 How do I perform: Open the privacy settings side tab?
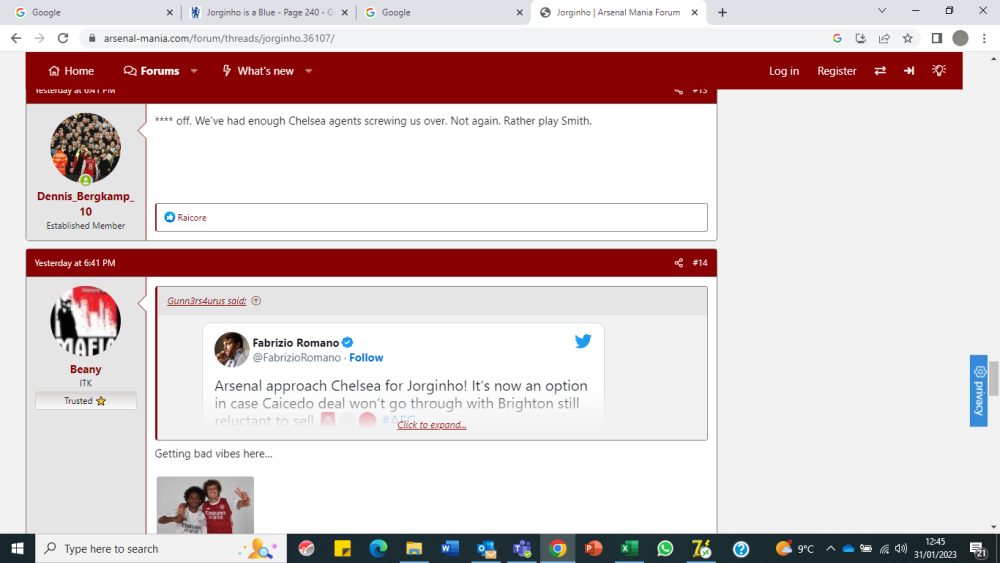click(x=979, y=390)
